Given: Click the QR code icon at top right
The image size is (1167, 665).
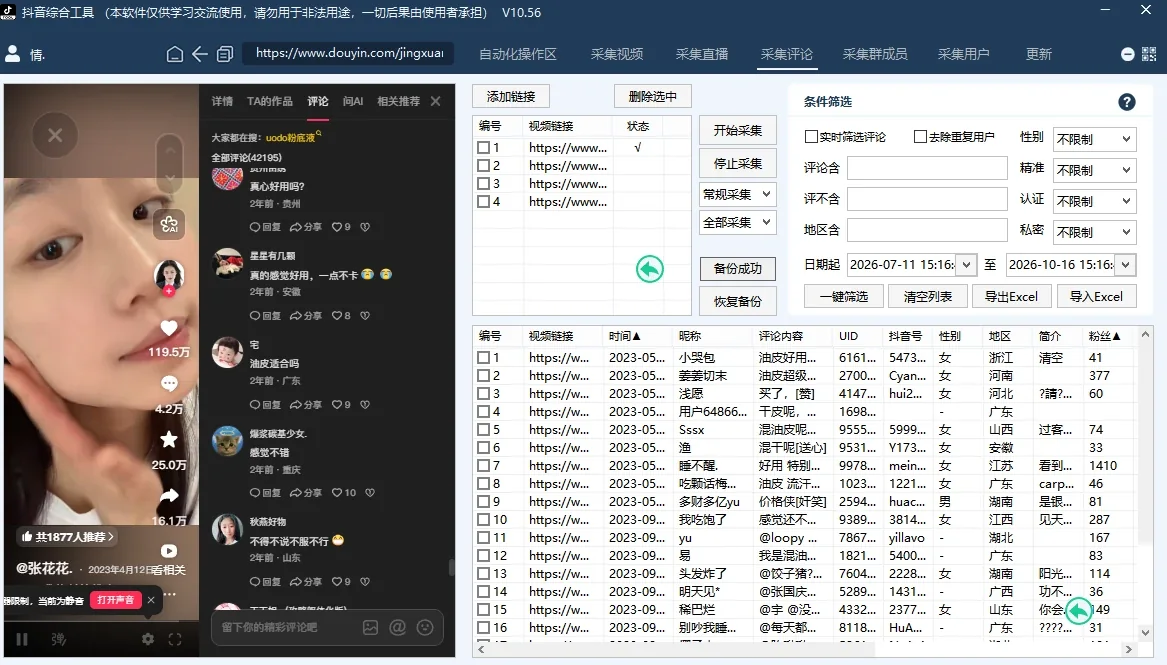Looking at the screenshot, I should pos(1149,54).
